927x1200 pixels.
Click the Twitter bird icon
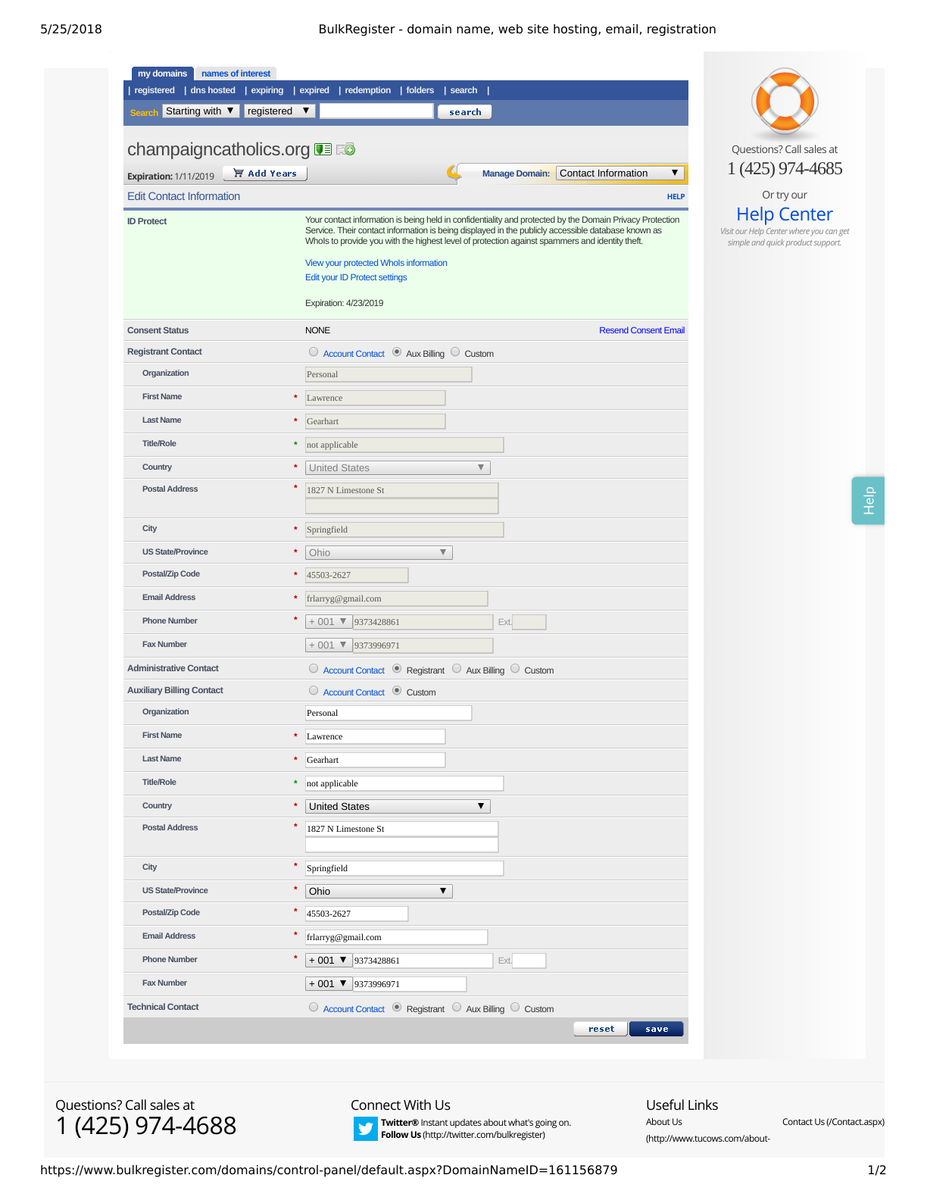pyautogui.click(x=365, y=1129)
